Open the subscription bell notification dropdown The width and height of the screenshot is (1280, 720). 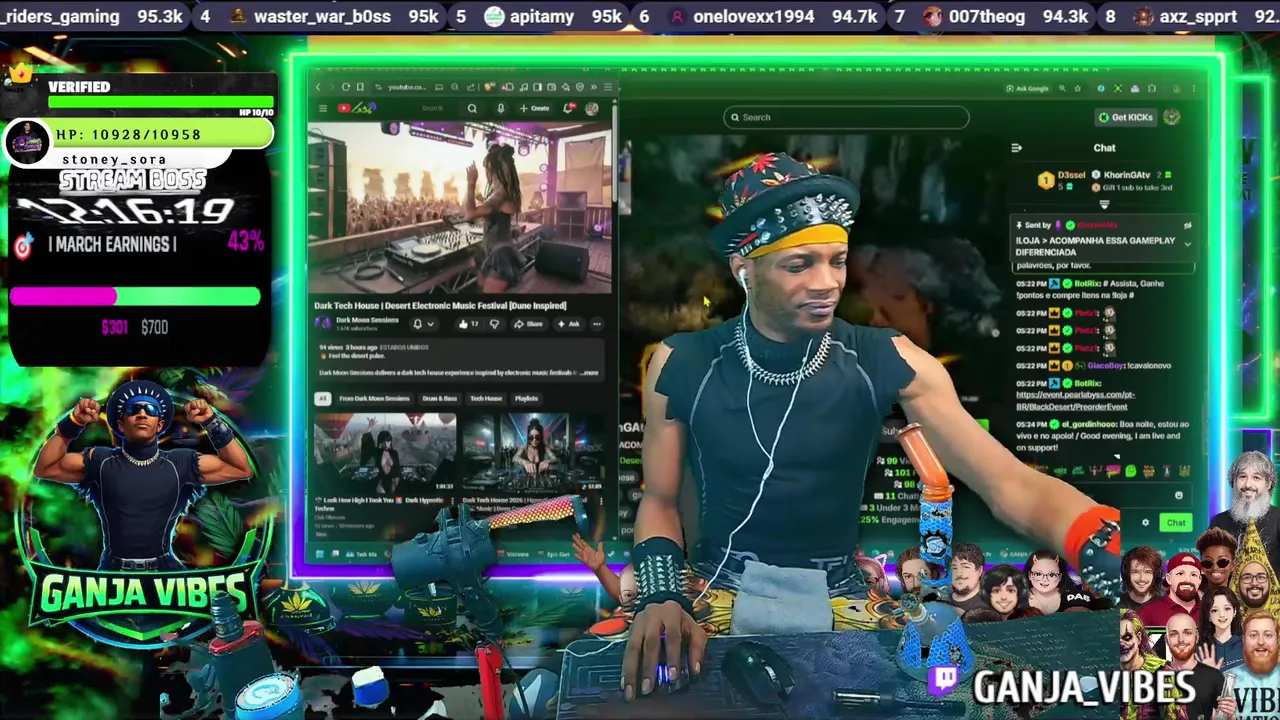click(424, 324)
